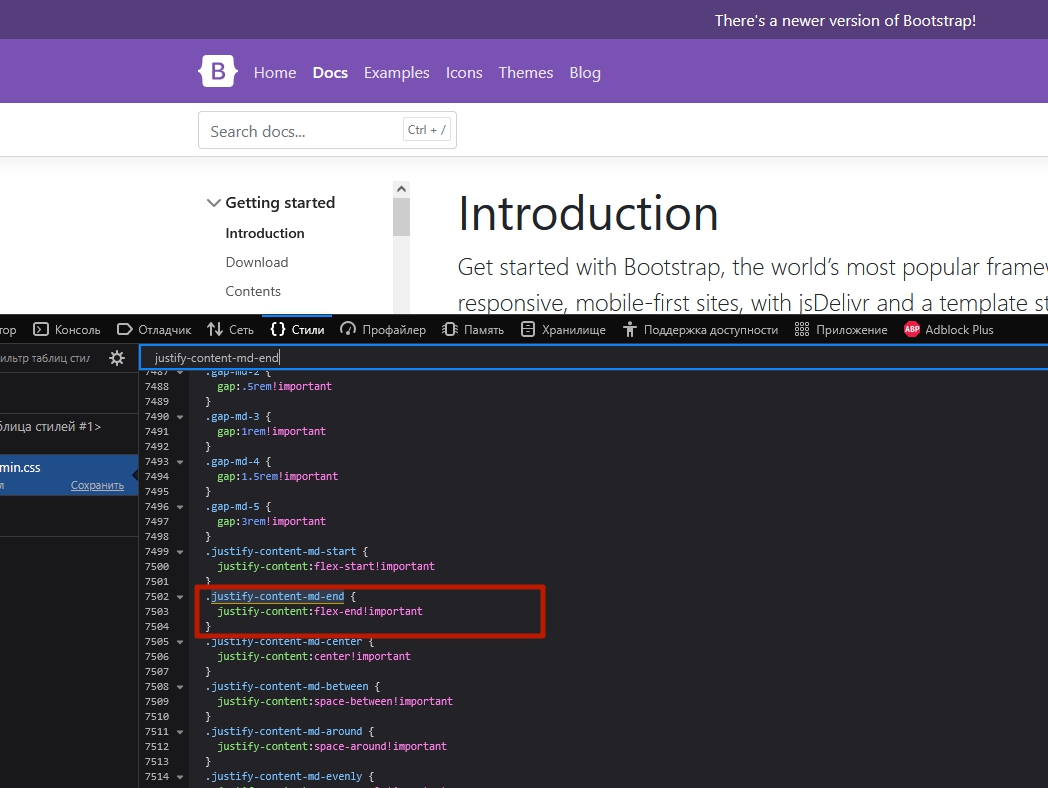Click the Search docs input field

(x=300, y=131)
